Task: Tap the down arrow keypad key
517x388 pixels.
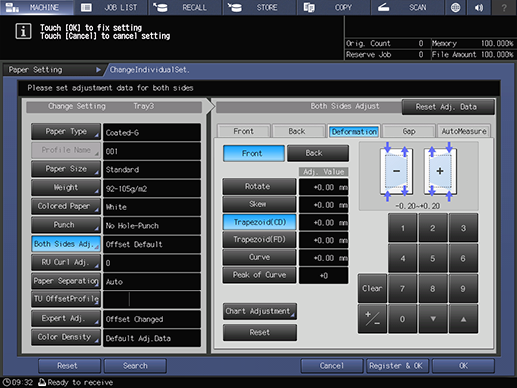Action: (433, 319)
